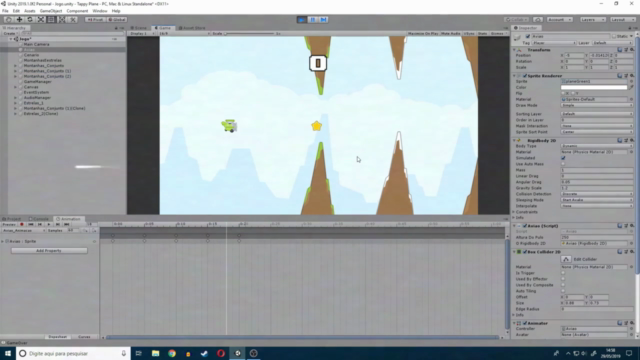Toggle Flip X checkbox
This screenshot has width=640, height=360.
563,93
